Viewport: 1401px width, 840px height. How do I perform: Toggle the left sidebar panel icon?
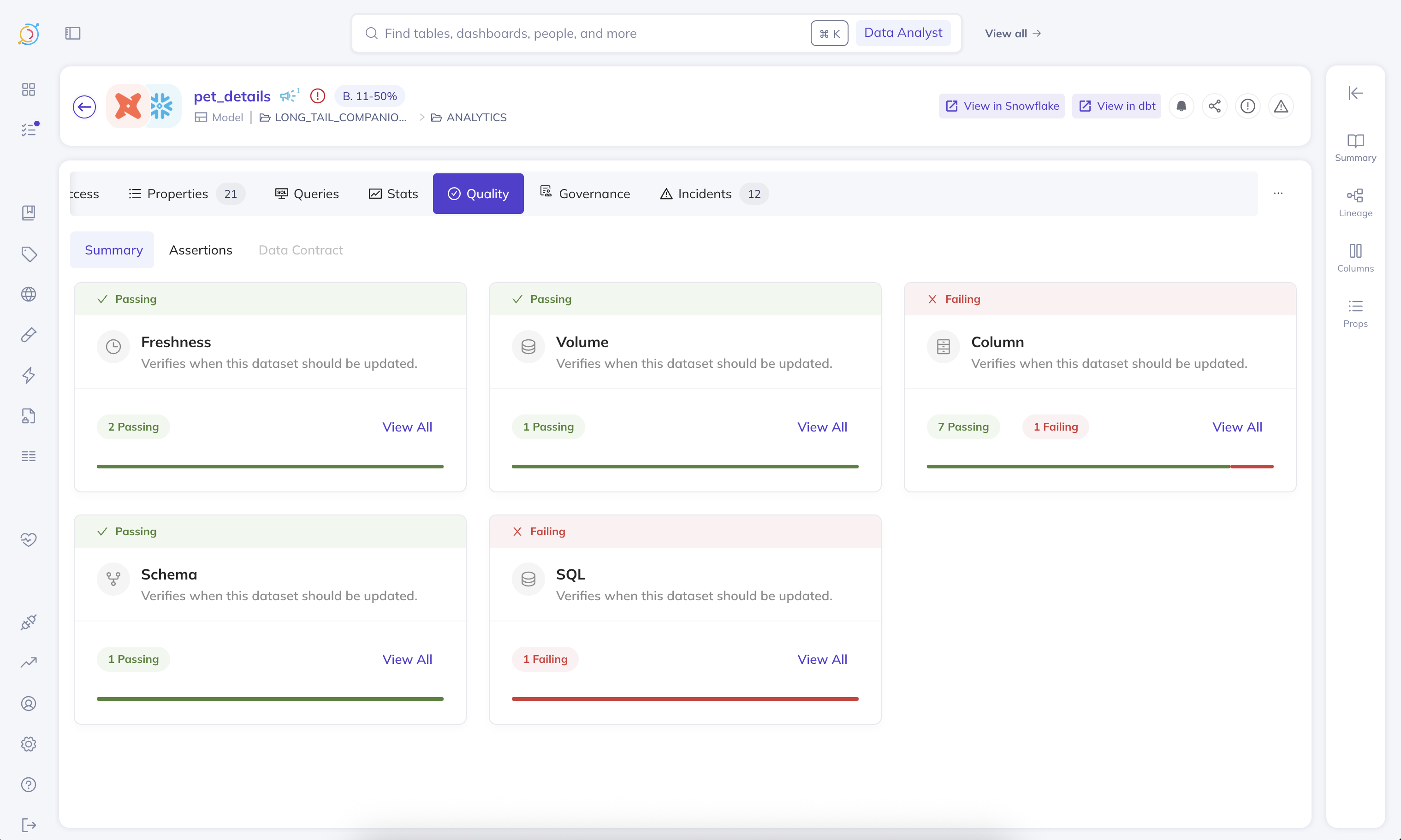(x=73, y=33)
